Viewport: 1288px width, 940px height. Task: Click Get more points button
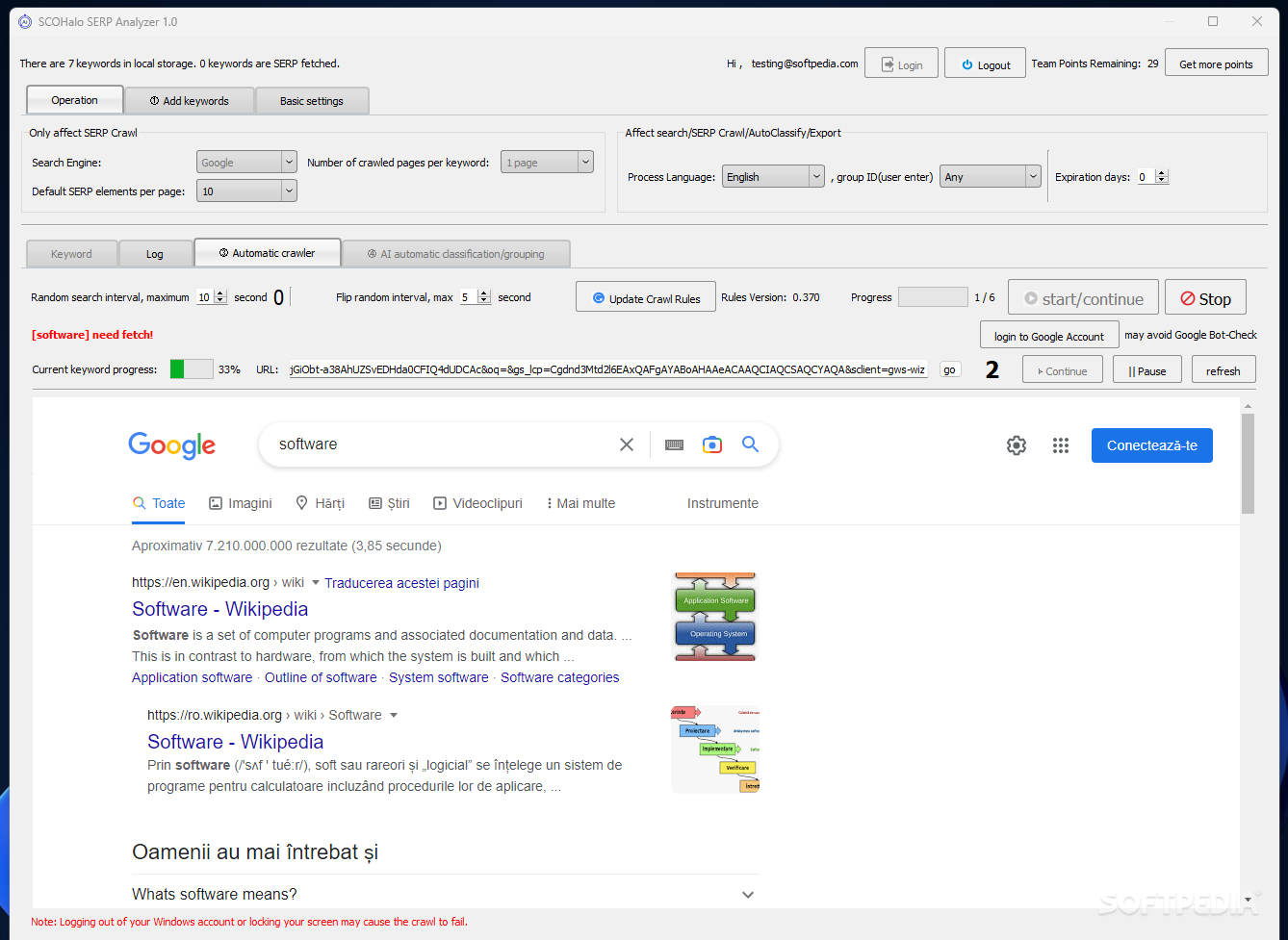[x=1216, y=64]
